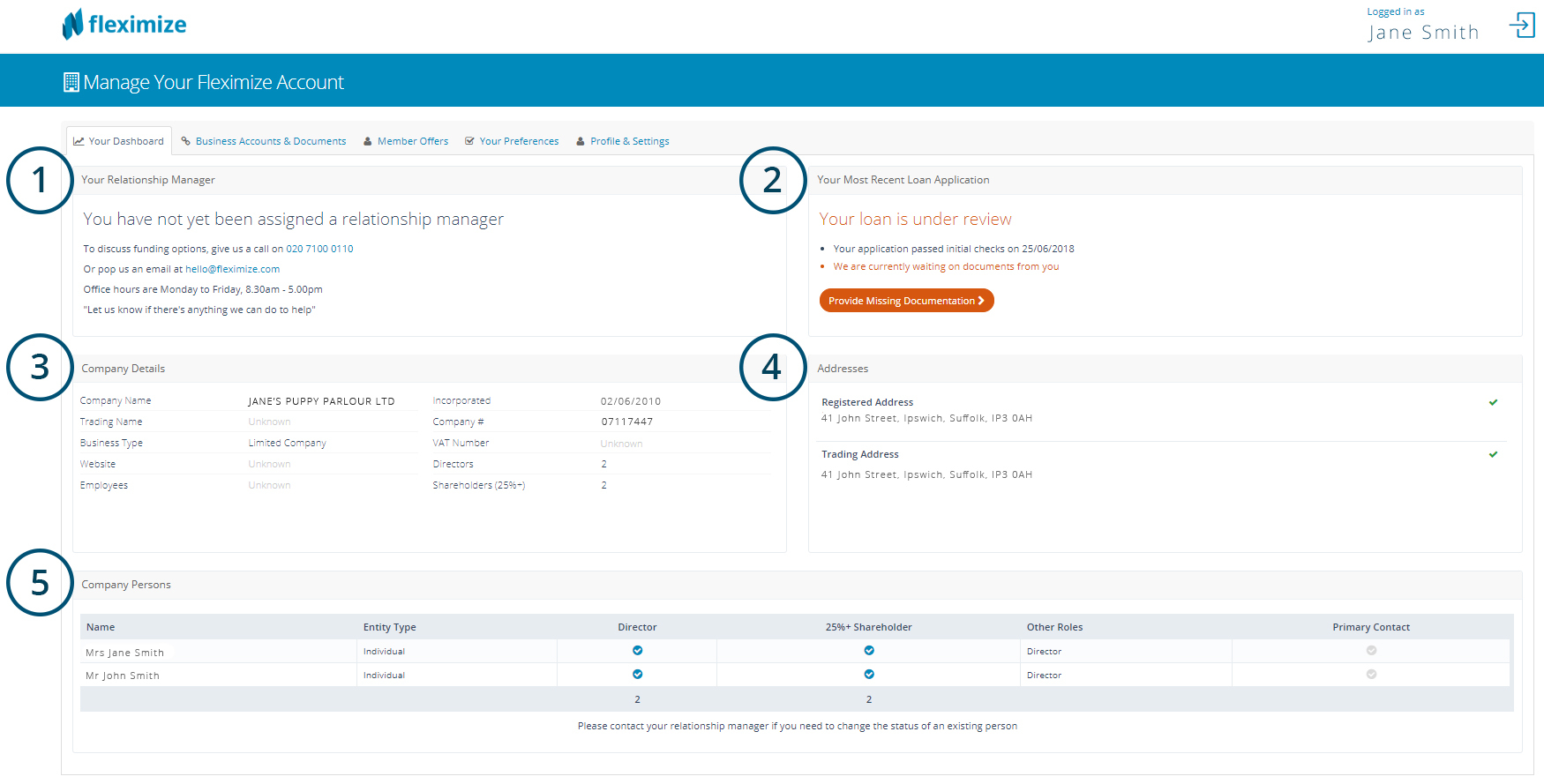Click the logout icon beside Jane Smith
Viewport: 1544px width, 784px height.
[x=1522, y=25]
